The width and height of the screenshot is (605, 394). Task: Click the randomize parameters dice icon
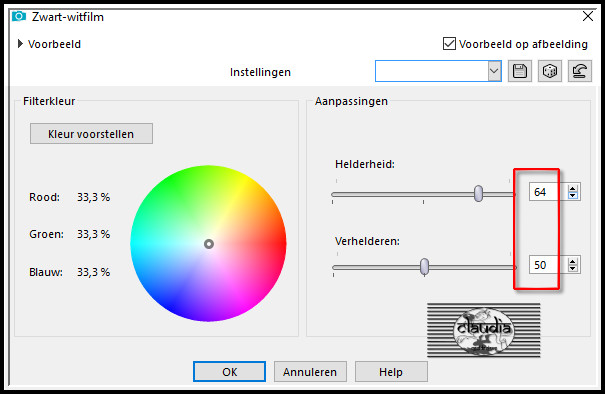pos(550,71)
